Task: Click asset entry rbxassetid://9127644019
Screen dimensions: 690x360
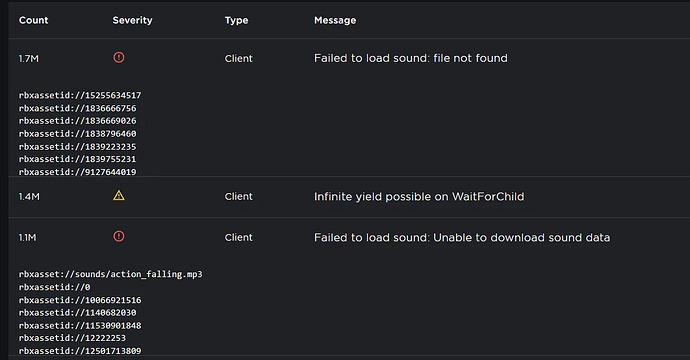Action: tap(77, 172)
